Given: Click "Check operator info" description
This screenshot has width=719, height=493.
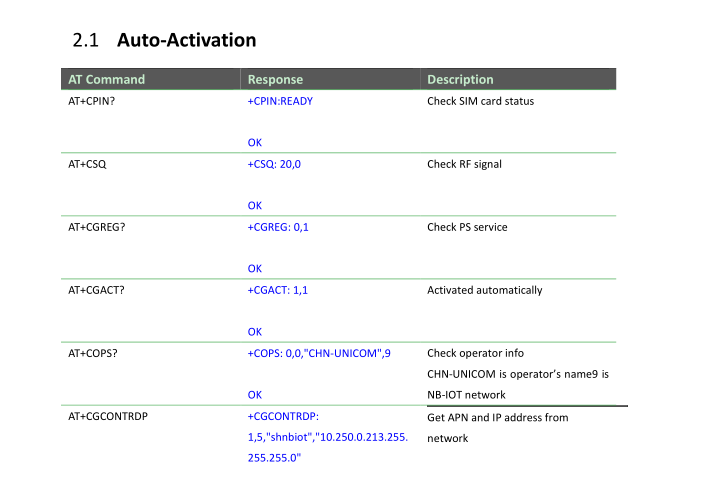Looking at the screenshot, I should pos(475,353).
